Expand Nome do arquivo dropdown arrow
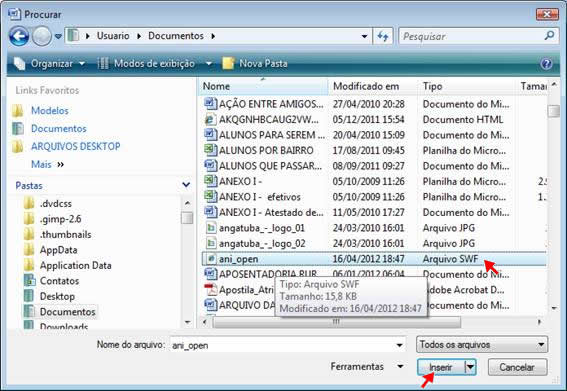The image size is (567, 391). click(400, 345)
